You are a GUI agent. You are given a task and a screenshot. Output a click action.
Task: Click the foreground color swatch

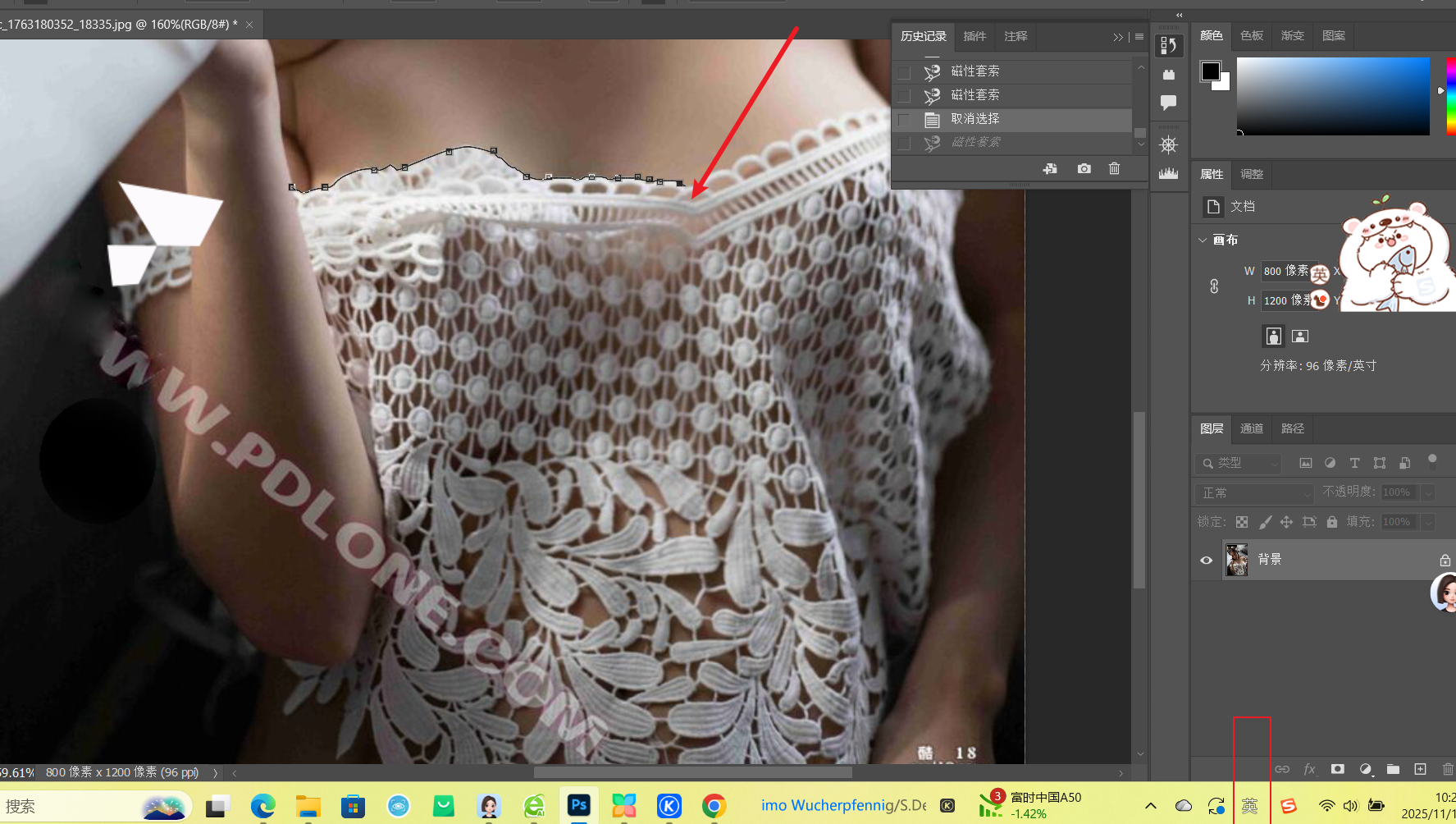point(1210,71)
